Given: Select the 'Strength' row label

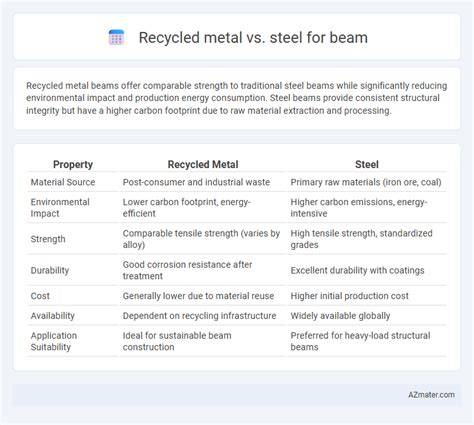Looking at the screenshot, I should [48, 239].
